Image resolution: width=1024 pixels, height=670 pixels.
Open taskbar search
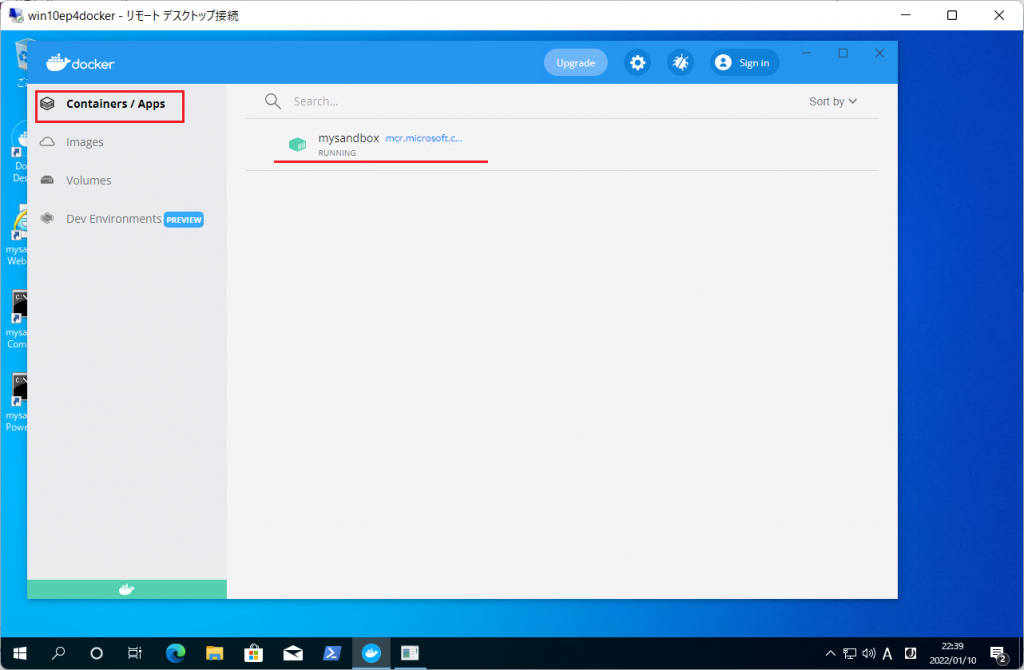[58, 653]
